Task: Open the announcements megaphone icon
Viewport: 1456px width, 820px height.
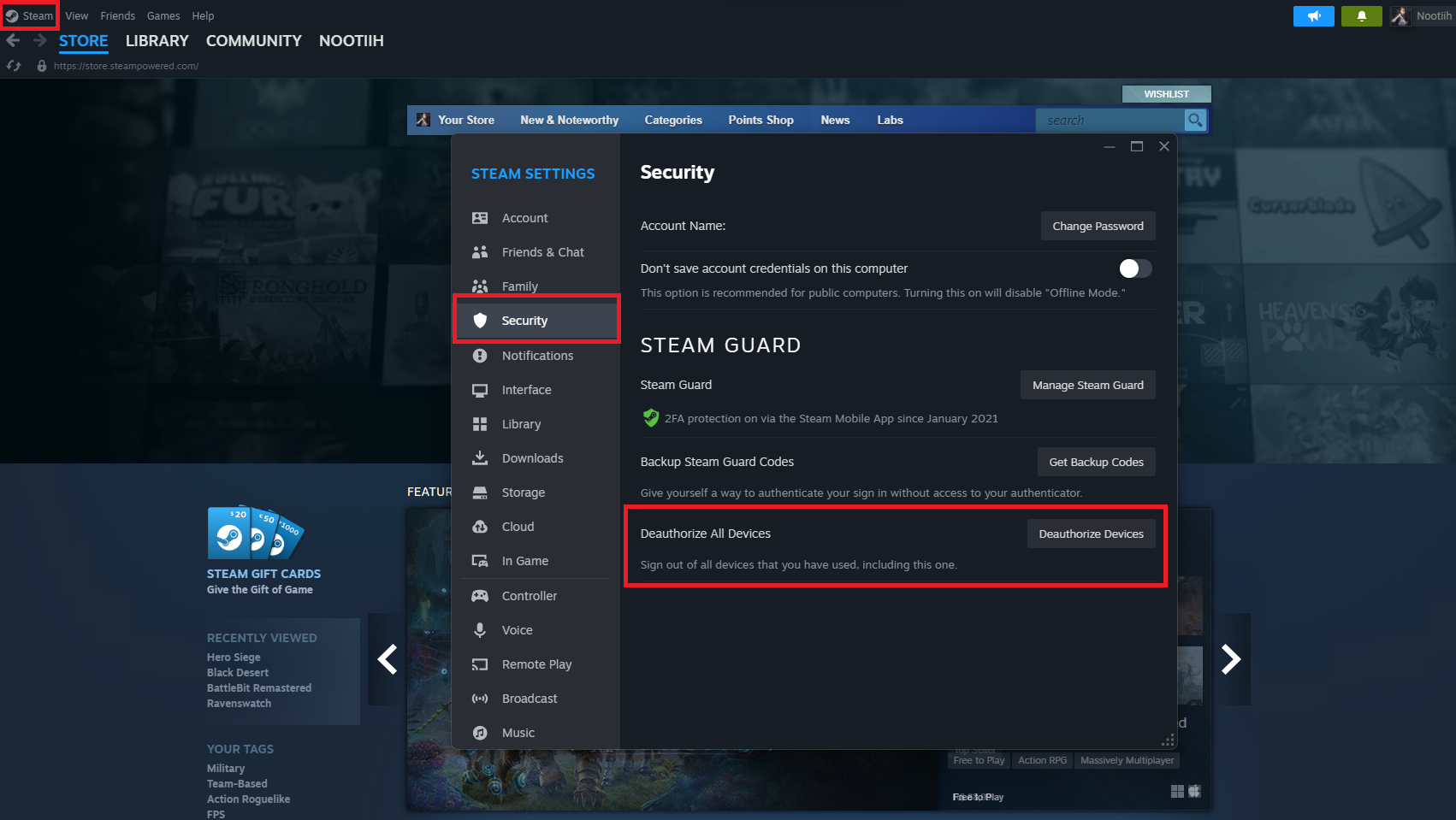Action: point(1314,16)
